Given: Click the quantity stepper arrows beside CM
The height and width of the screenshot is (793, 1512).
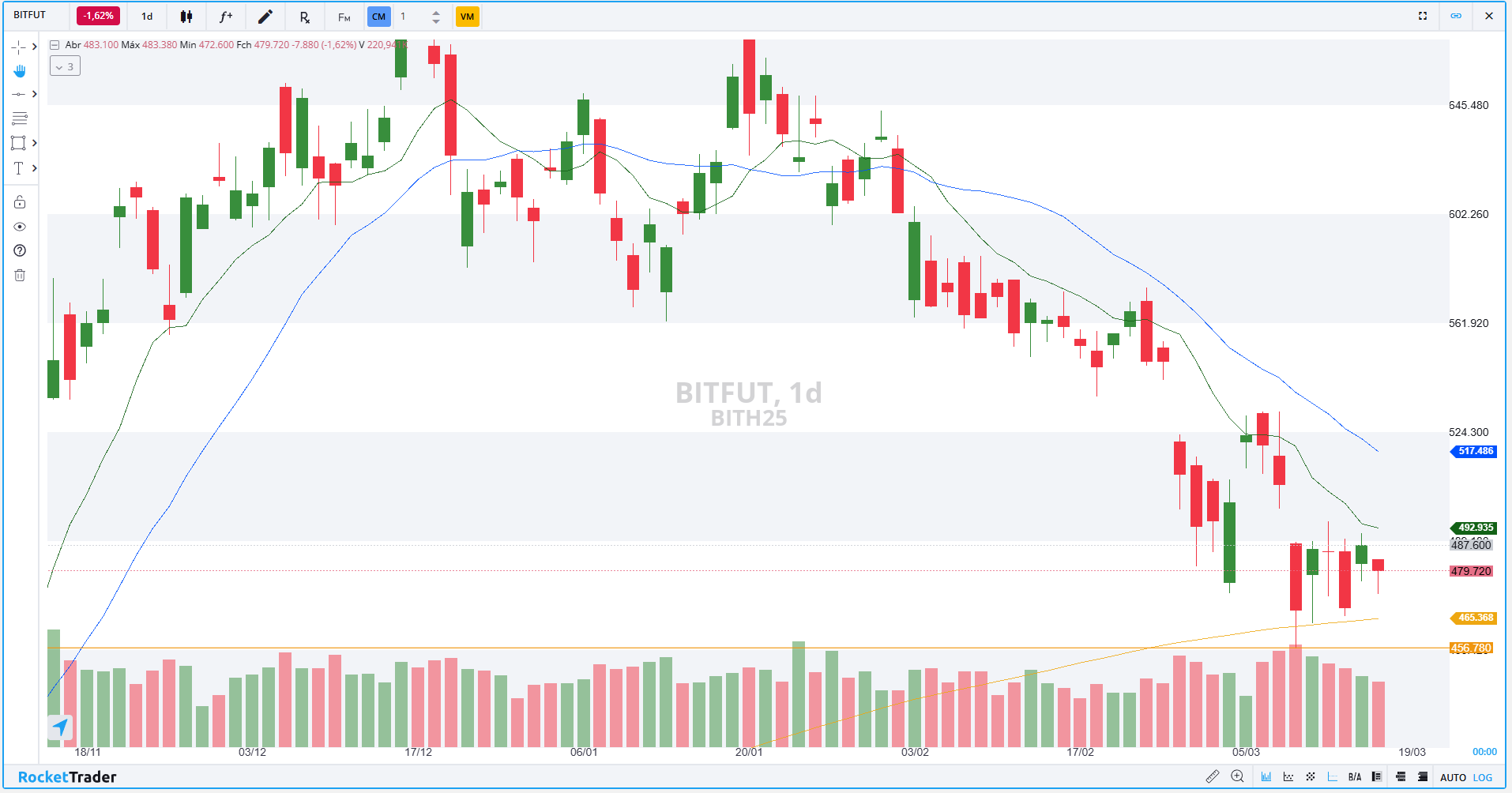Looking at the screenshot, I should (x=436, y=17).
